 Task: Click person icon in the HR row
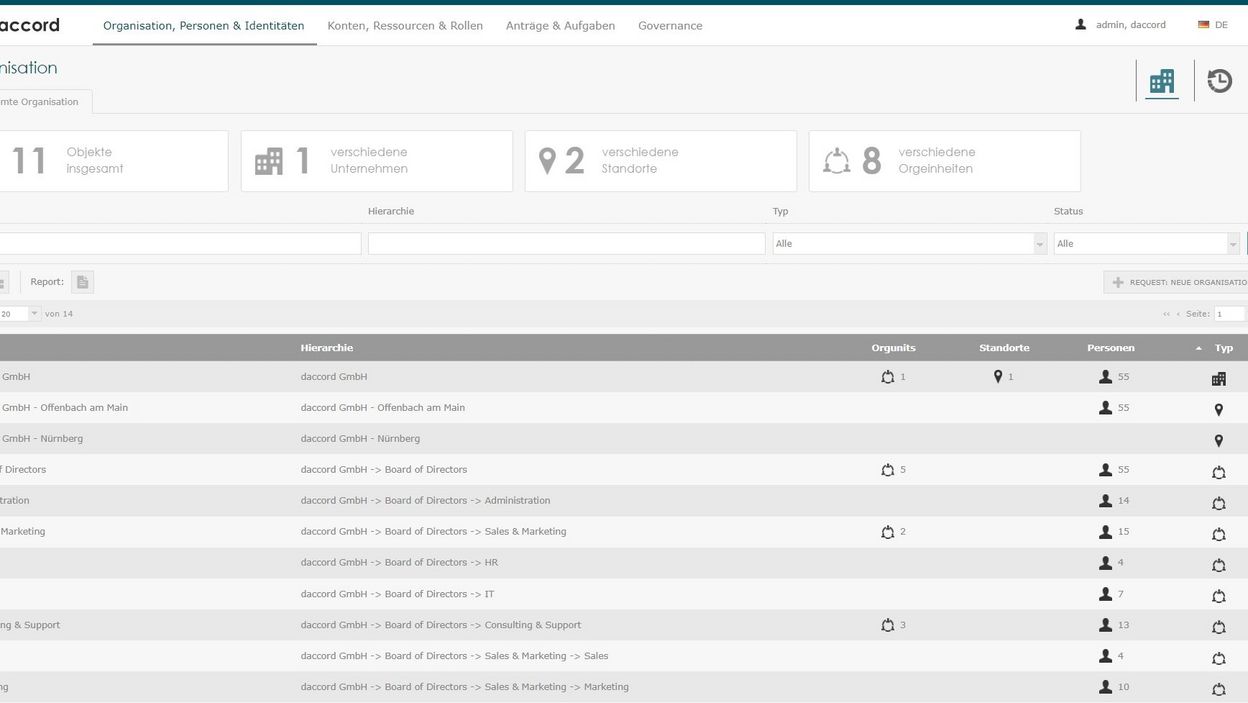(1105, 563)
